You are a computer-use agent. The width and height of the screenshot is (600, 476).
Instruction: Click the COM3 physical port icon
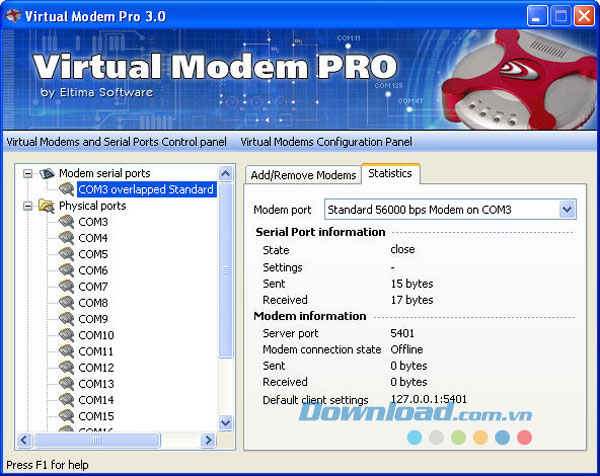(x=66, y=222)
